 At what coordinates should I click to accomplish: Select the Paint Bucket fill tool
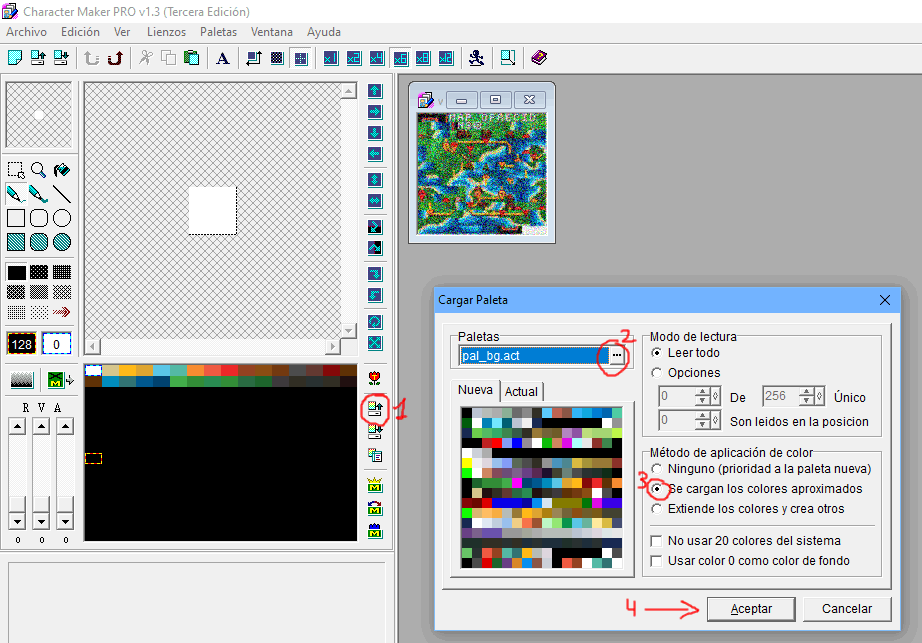point(61,168)
